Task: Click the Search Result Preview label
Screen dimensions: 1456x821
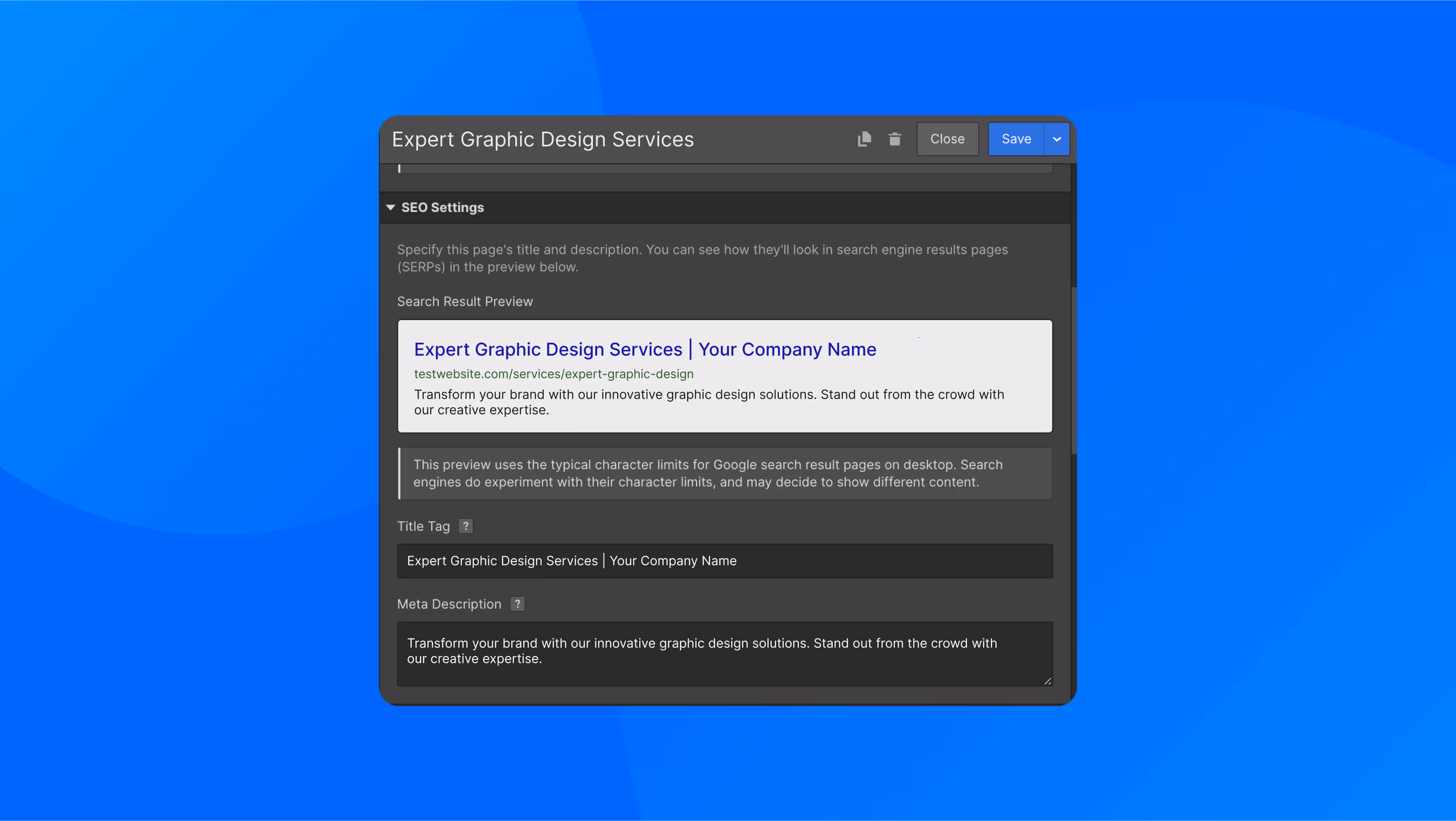Action: tap(465, 302)
